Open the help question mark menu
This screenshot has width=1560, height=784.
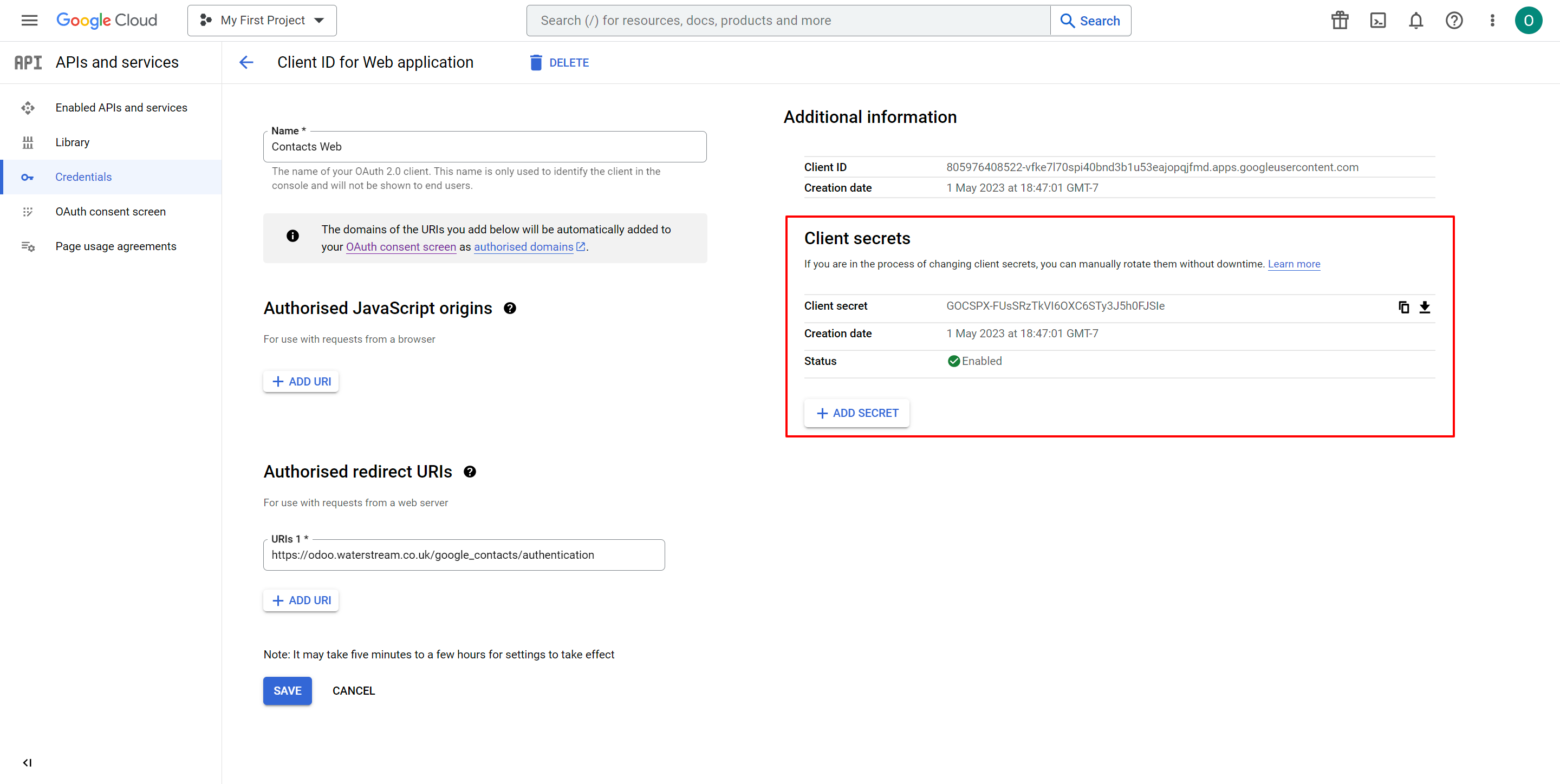1454,21
